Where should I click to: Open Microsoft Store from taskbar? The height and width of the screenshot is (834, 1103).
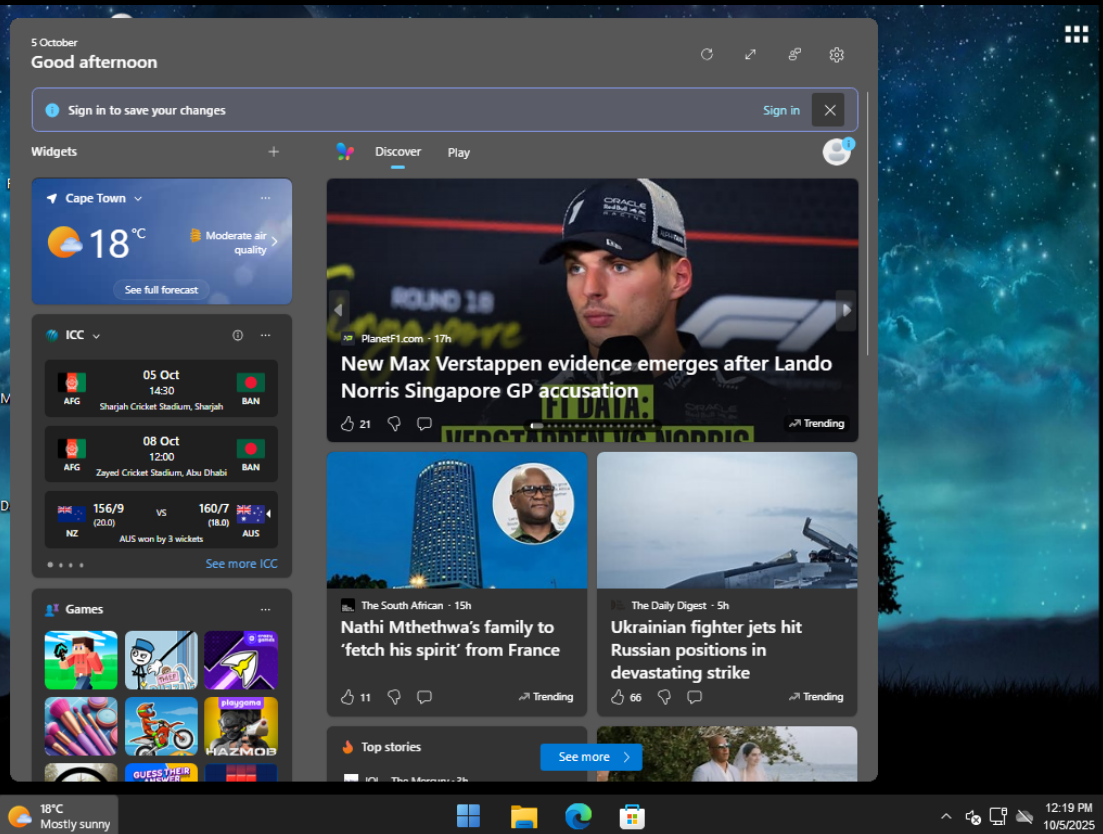coord(632,816)
